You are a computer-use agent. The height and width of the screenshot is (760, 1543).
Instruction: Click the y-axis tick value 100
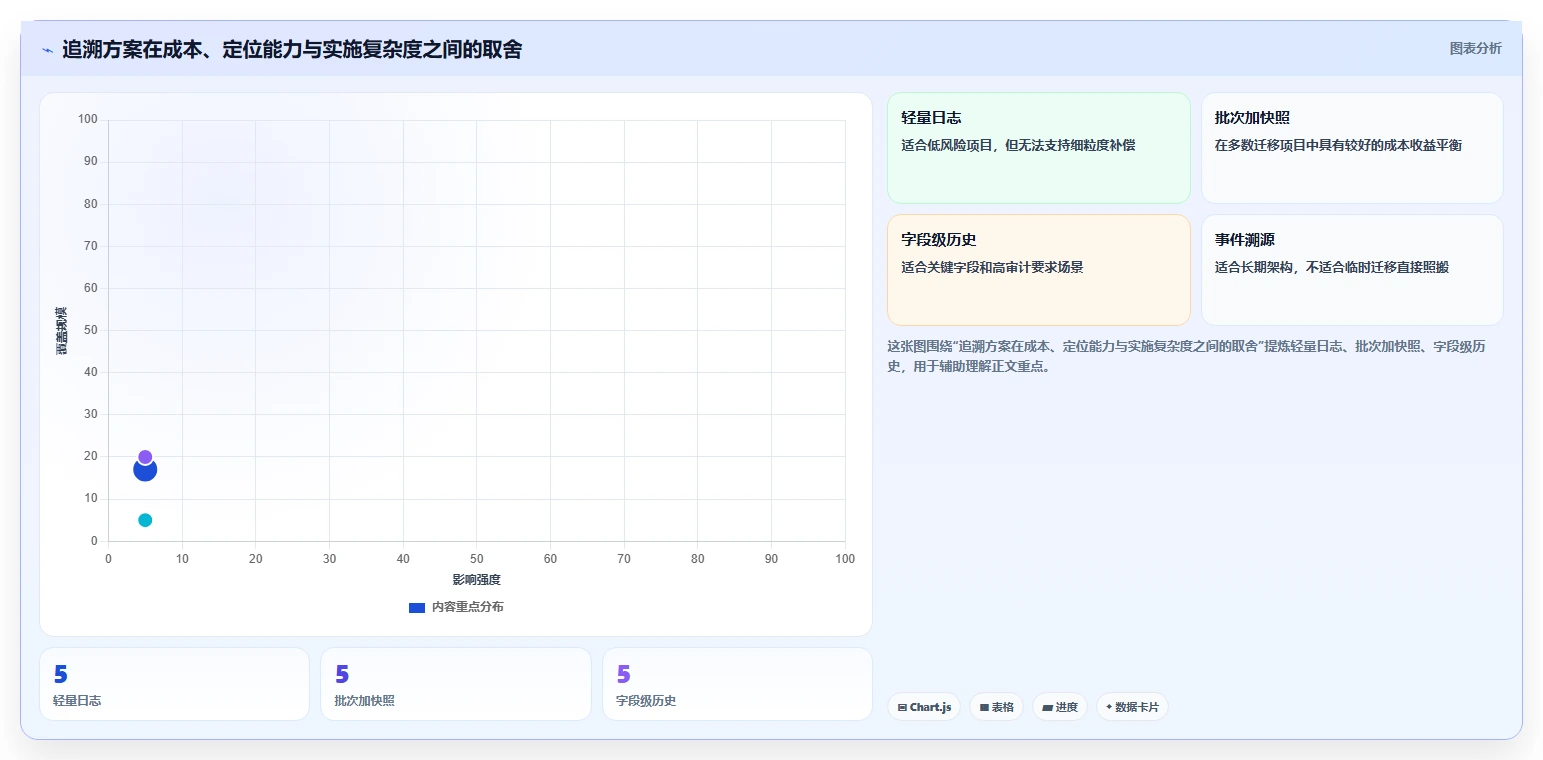[x=88, y=120]
